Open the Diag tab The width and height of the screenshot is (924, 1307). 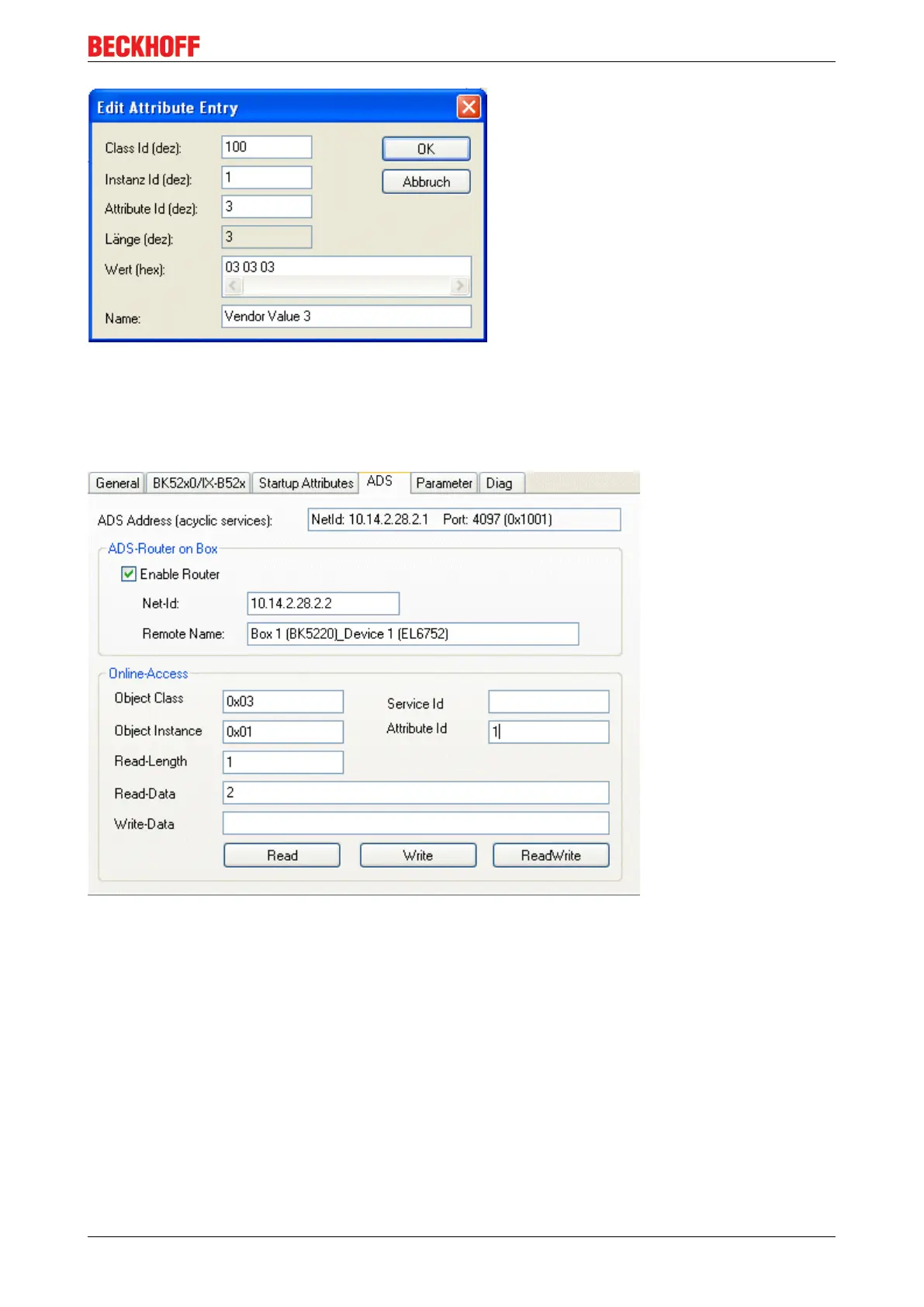[501, 483]
